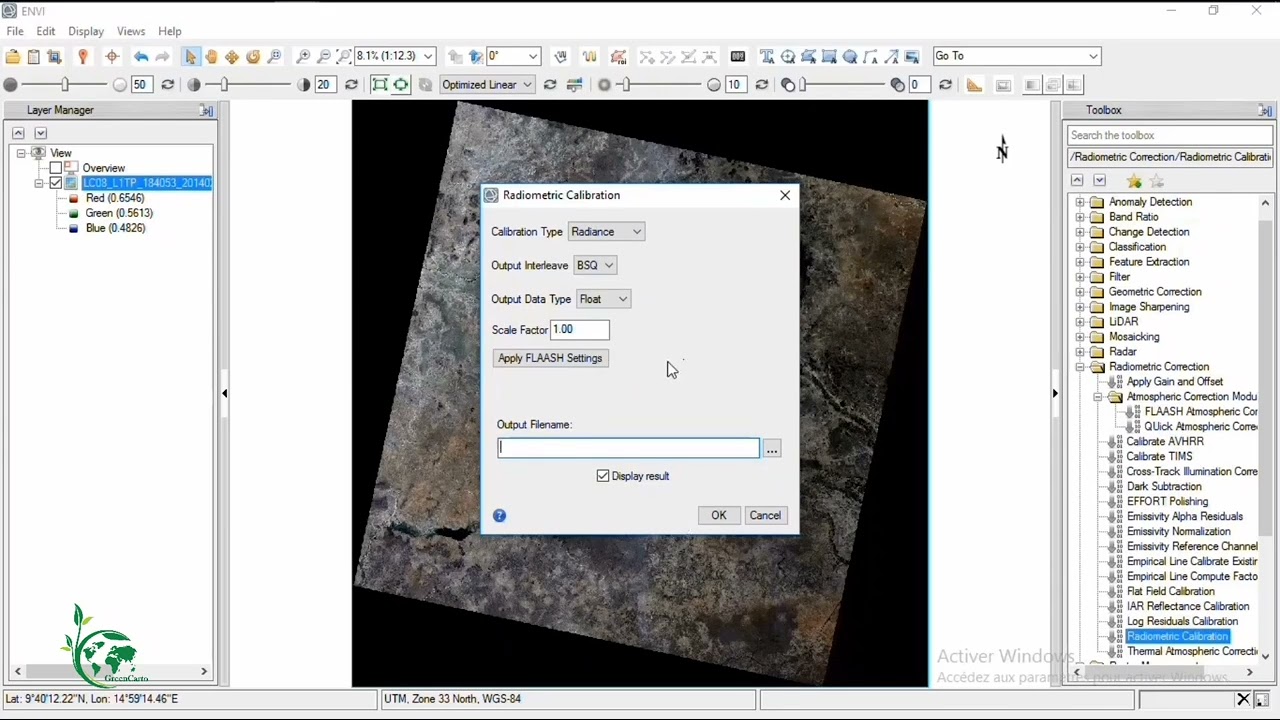Click the brightness slider handle

pyautogui.click(x=65, y=85)
